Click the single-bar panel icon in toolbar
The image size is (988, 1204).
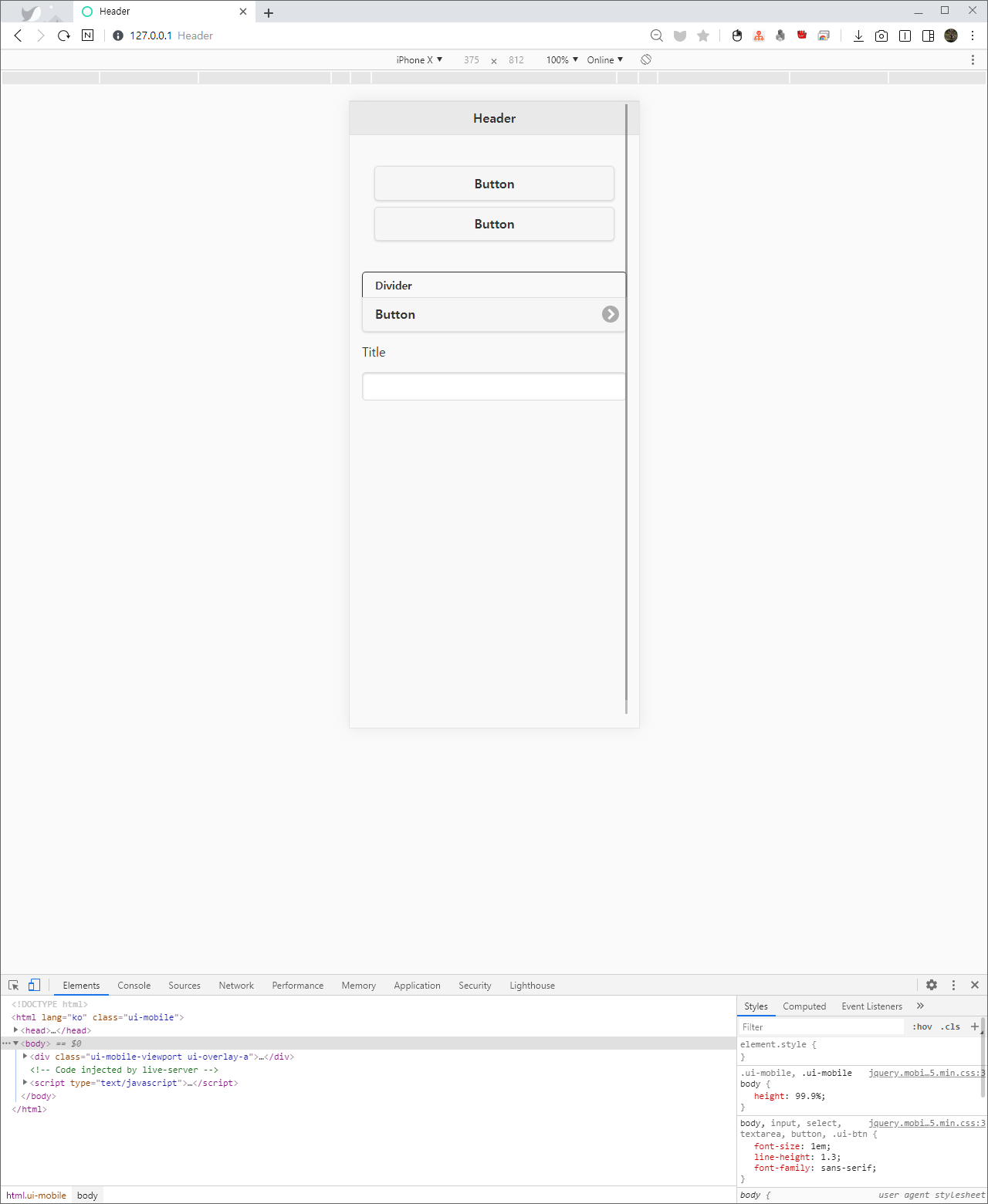[905, 36]
